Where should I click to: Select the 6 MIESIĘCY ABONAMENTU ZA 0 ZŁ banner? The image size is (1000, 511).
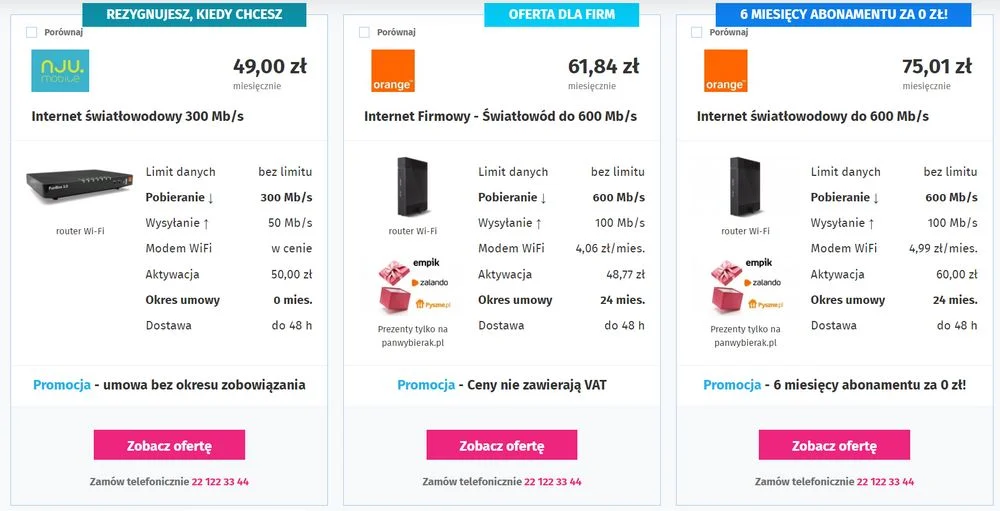click(x=843, y=15)
